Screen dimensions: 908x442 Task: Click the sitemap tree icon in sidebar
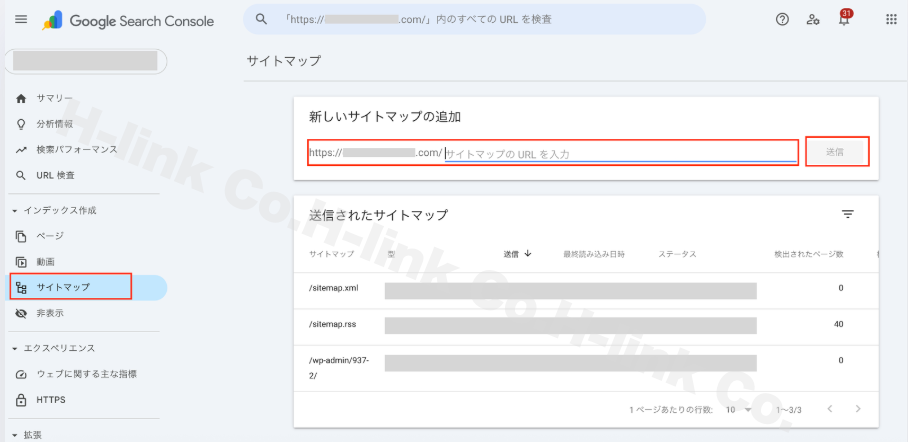click(21, 287)
